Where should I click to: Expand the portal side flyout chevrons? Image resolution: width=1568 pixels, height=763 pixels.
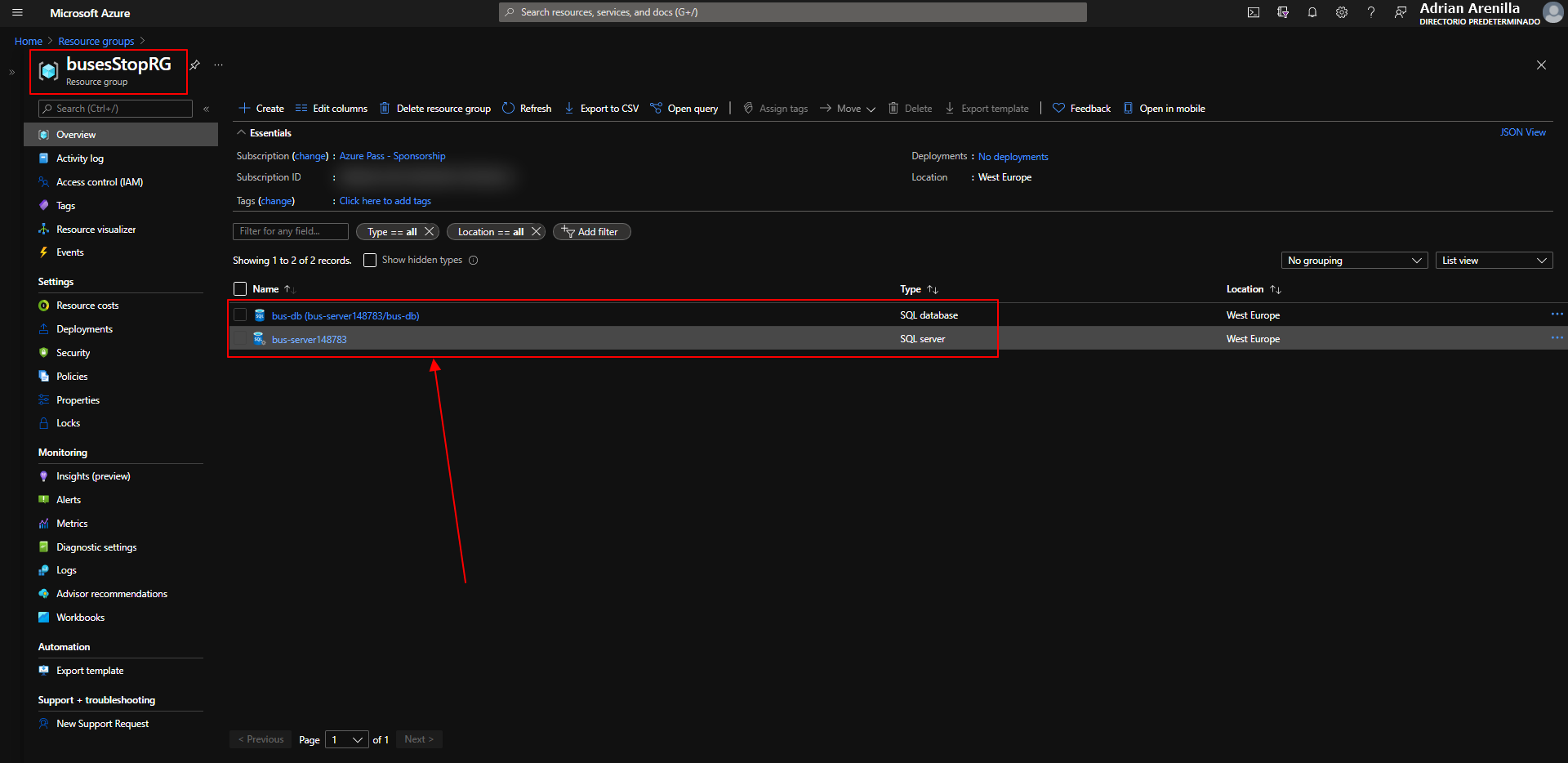pyautogui.click(x=11, y=72)
